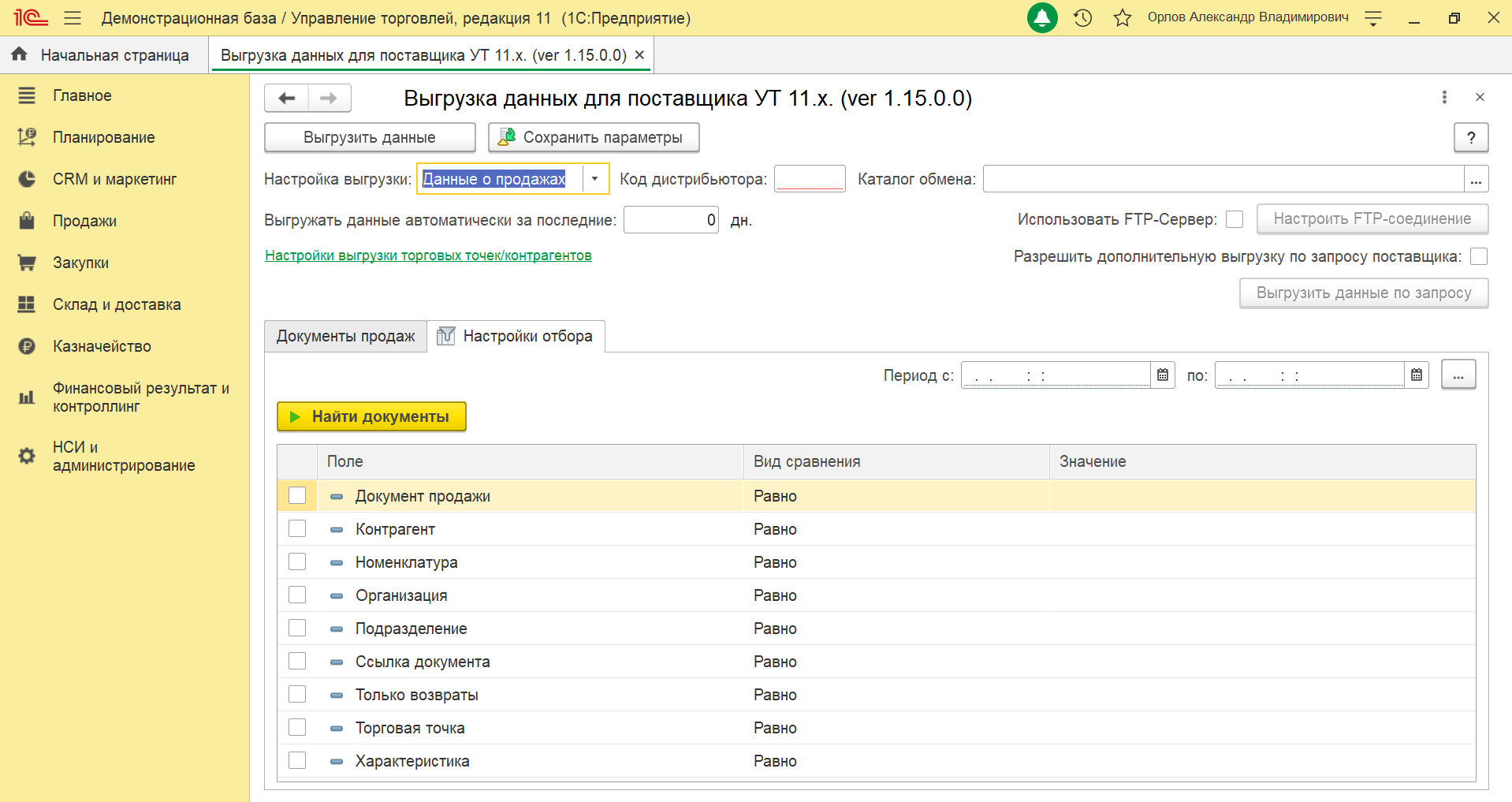Image resolution: width=1512 pixels, height=802 pixels.
Task: Check the Торговая точка filter checkbox
Action: coord(297,727)
